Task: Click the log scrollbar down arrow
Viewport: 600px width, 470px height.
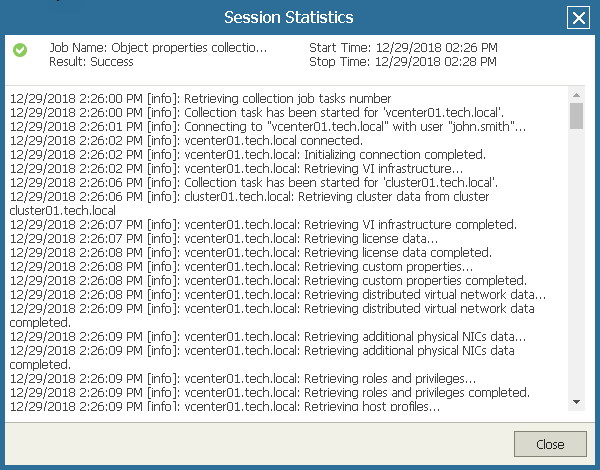Action: [x=576, y=401]
